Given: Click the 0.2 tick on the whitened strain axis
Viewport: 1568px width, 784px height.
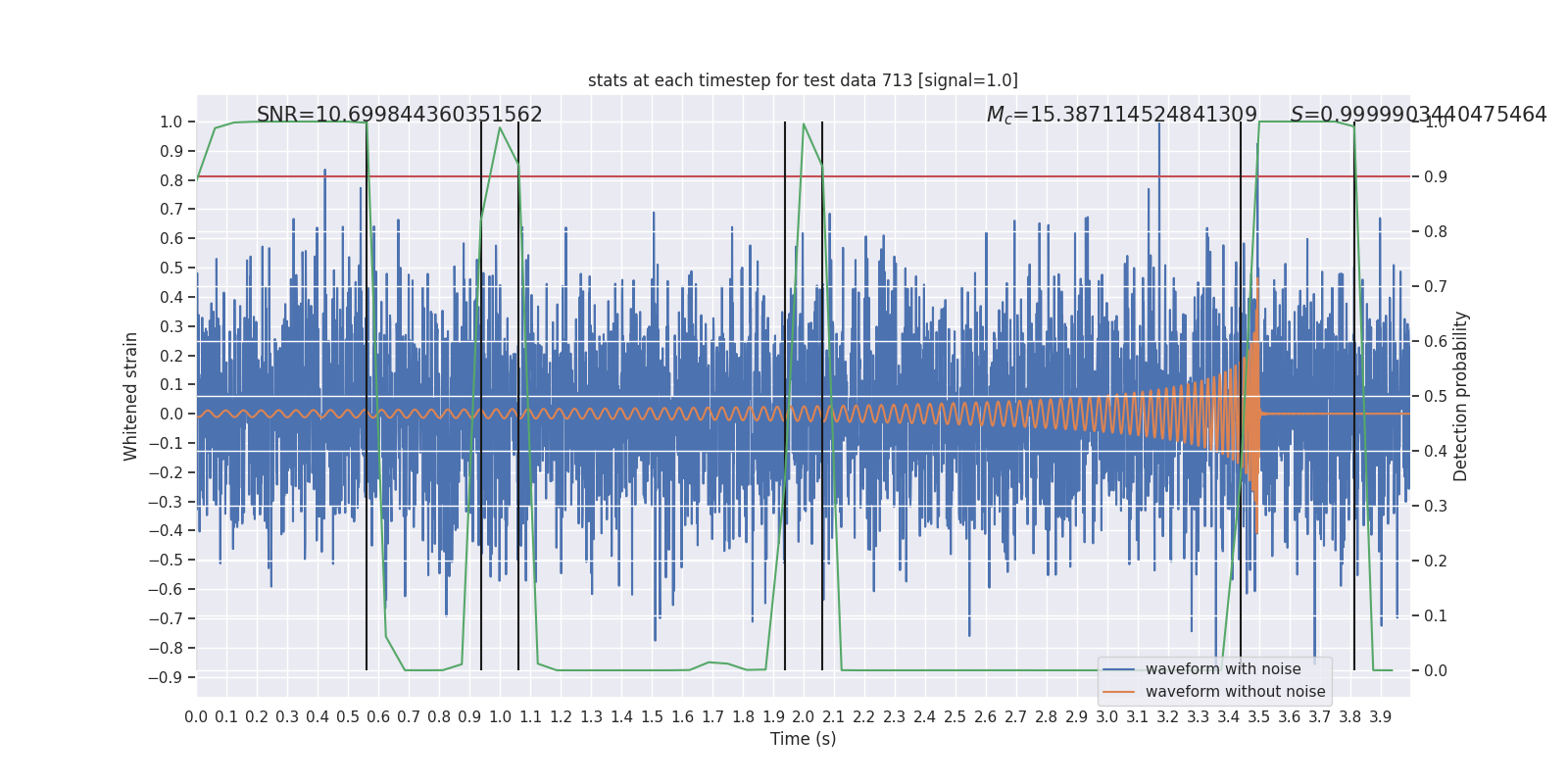Looking at the screenshot, I should (171, 356).
